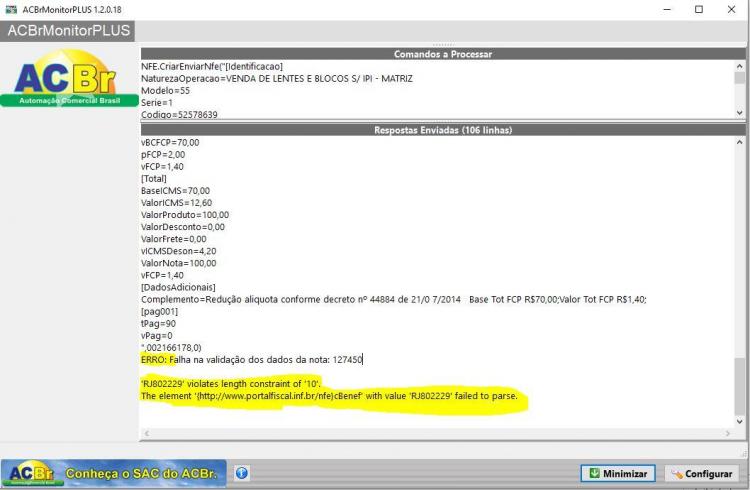Open the ACBr SAC banner
Viewport: 750px width, 490px height.
click(x=113, y=473)
